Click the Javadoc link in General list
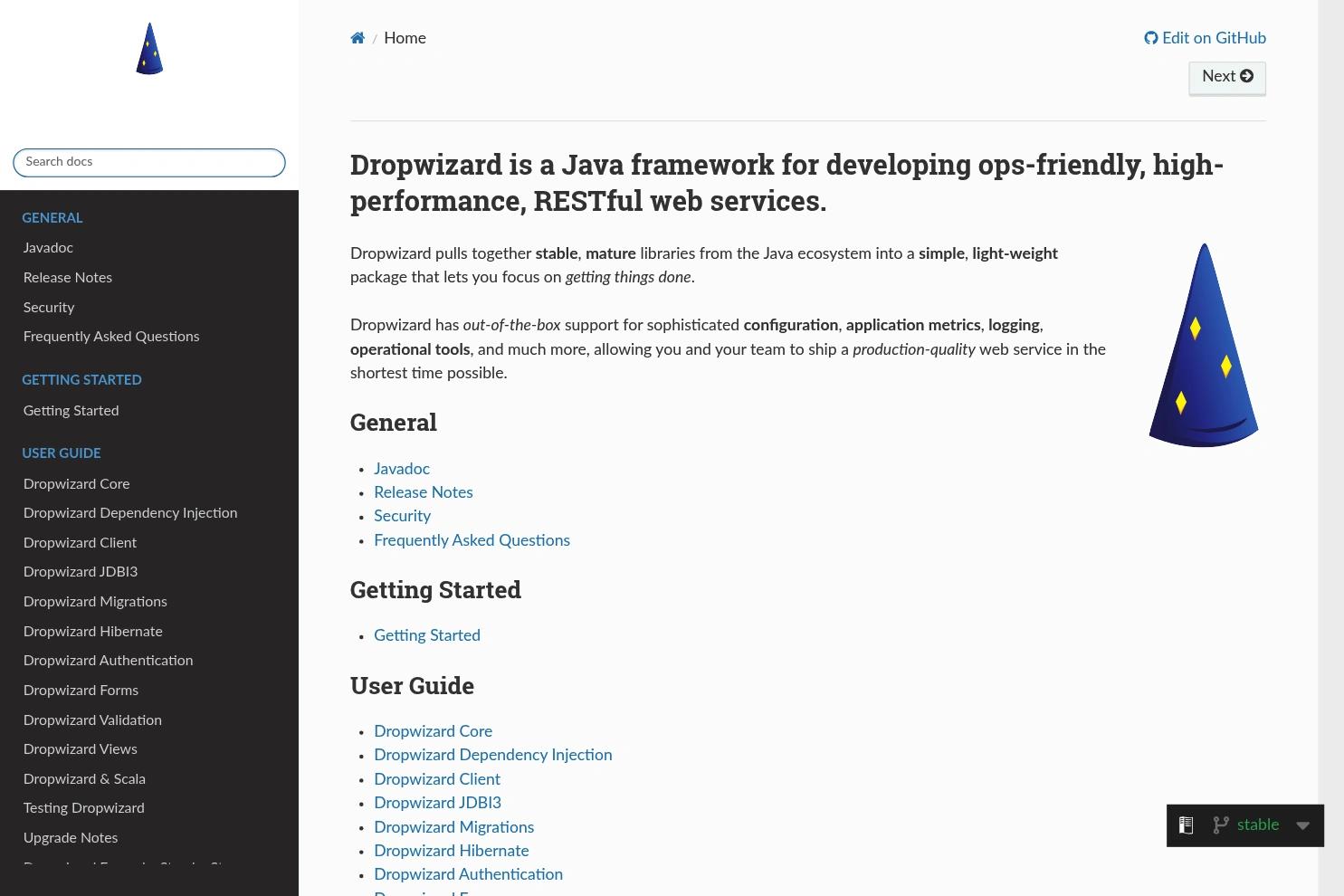The image size is (1344, 896). [x=402, y=469]
